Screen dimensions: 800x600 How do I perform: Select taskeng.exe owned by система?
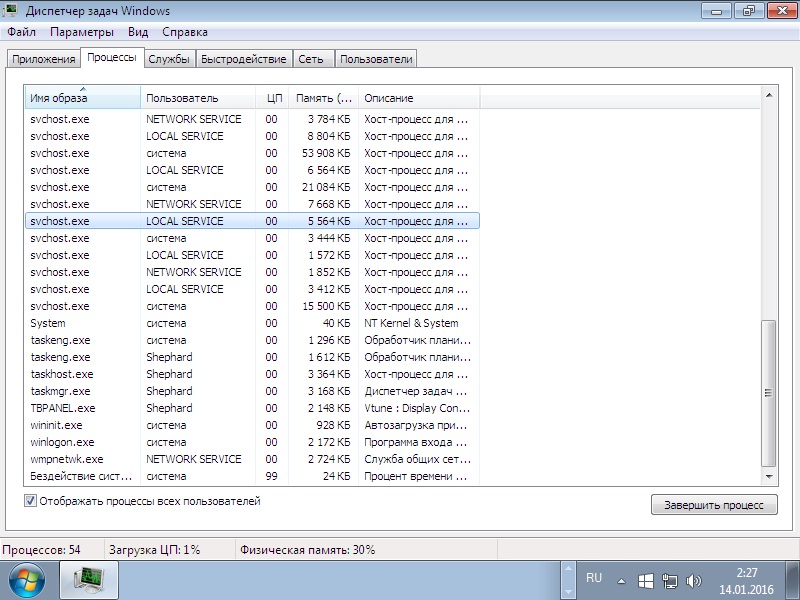[x=252, y=340]
